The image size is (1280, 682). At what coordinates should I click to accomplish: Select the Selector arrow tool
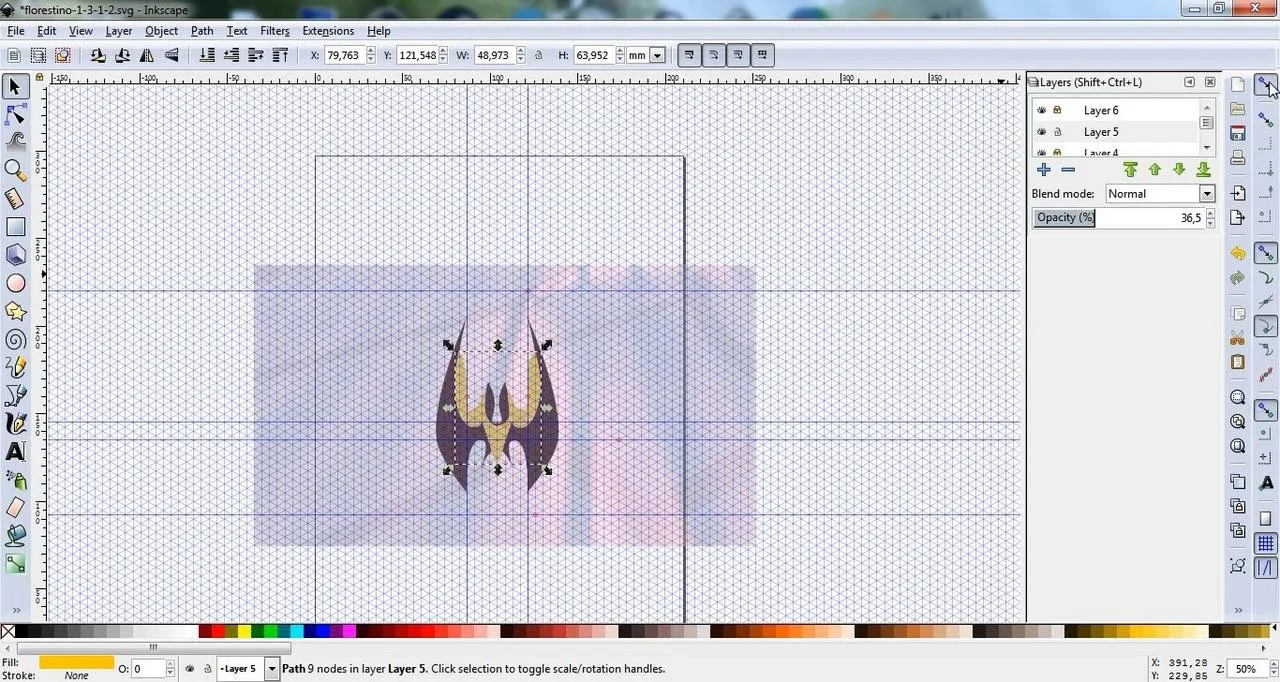[x=15, y=87]
